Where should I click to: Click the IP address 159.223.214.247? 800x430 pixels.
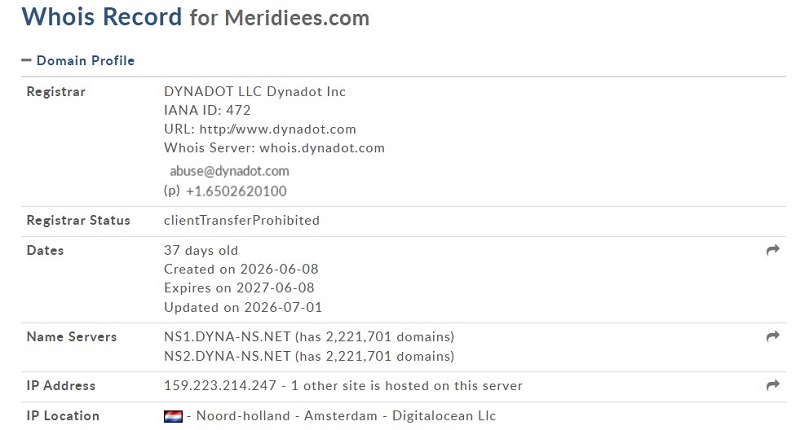tap(220, 386)
